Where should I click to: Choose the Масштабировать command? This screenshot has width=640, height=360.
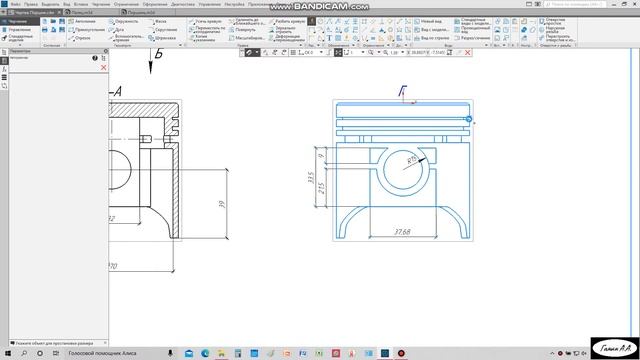pos(247,38)
